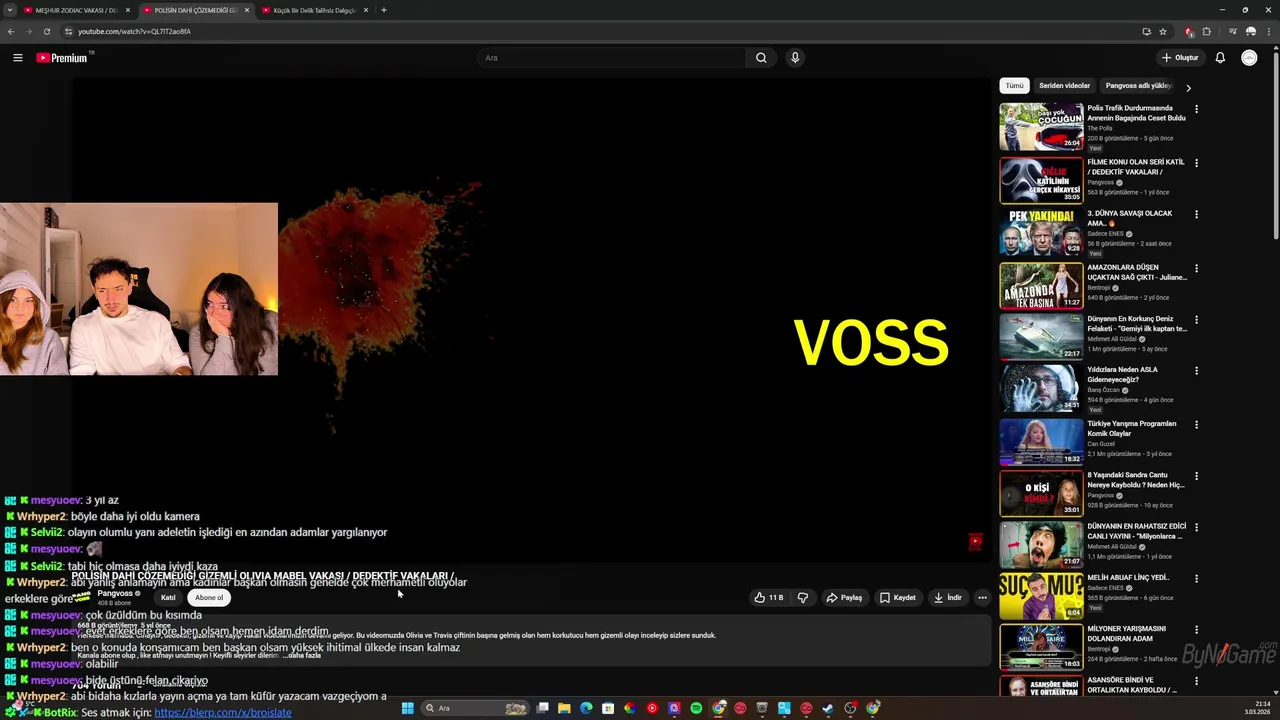This screenshot has width=1280, height=720.
Task: Click the Oluştur create button
Action: pos(1180,58)
